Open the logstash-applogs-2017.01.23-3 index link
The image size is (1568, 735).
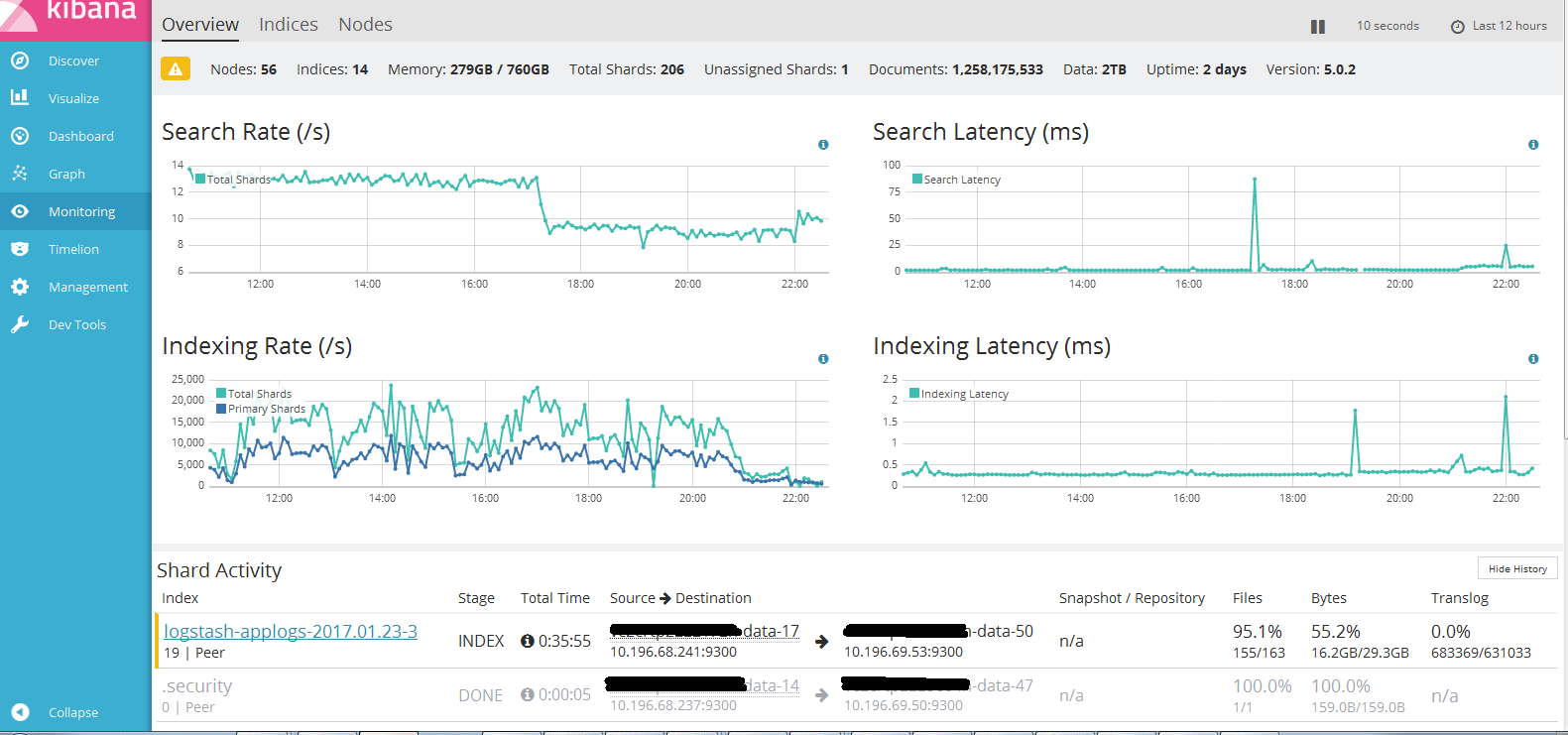click(291, 631)
